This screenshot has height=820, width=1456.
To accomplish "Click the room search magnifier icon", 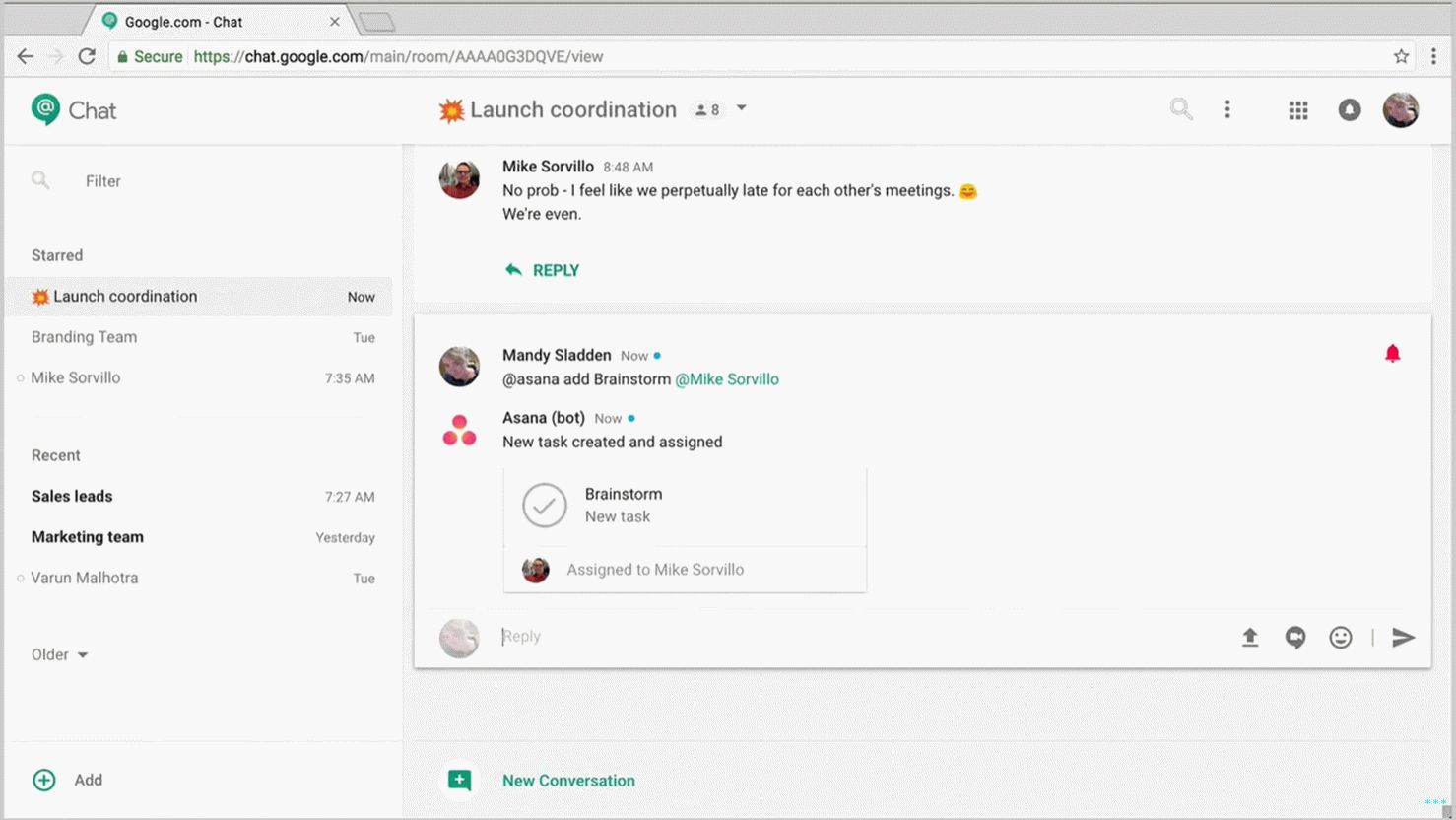I will (1181, 109).
